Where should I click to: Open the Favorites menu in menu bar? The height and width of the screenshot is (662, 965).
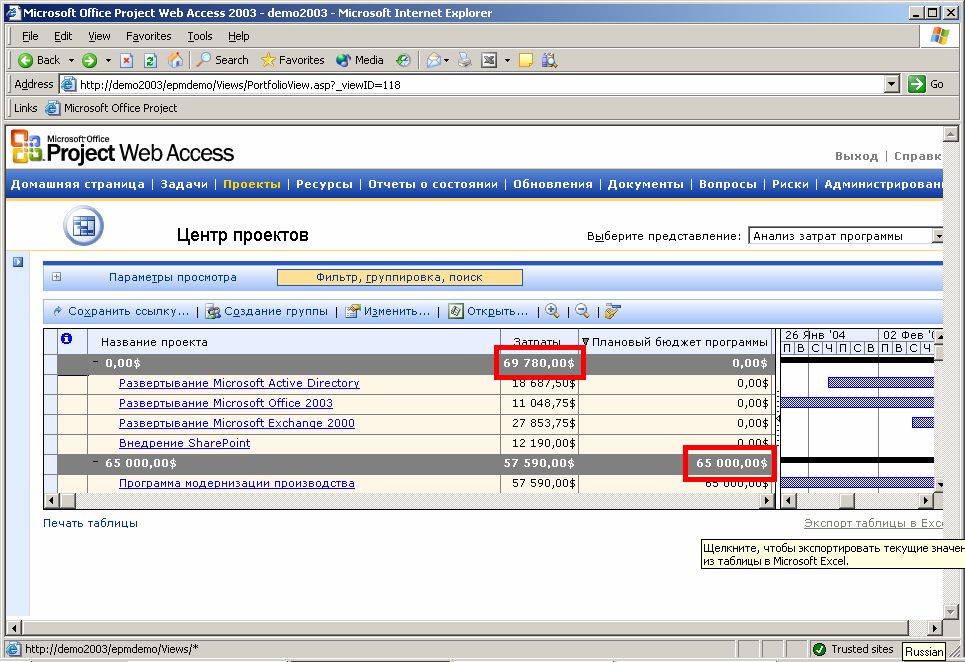pos(148,36)
